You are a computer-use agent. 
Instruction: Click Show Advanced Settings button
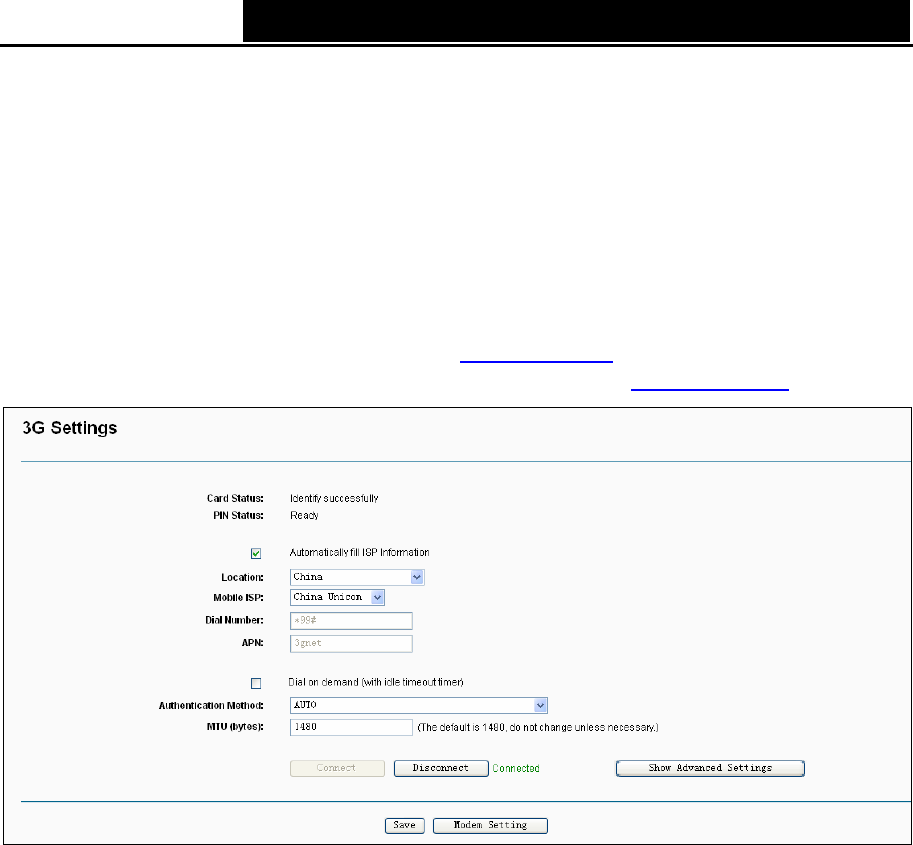710,768
